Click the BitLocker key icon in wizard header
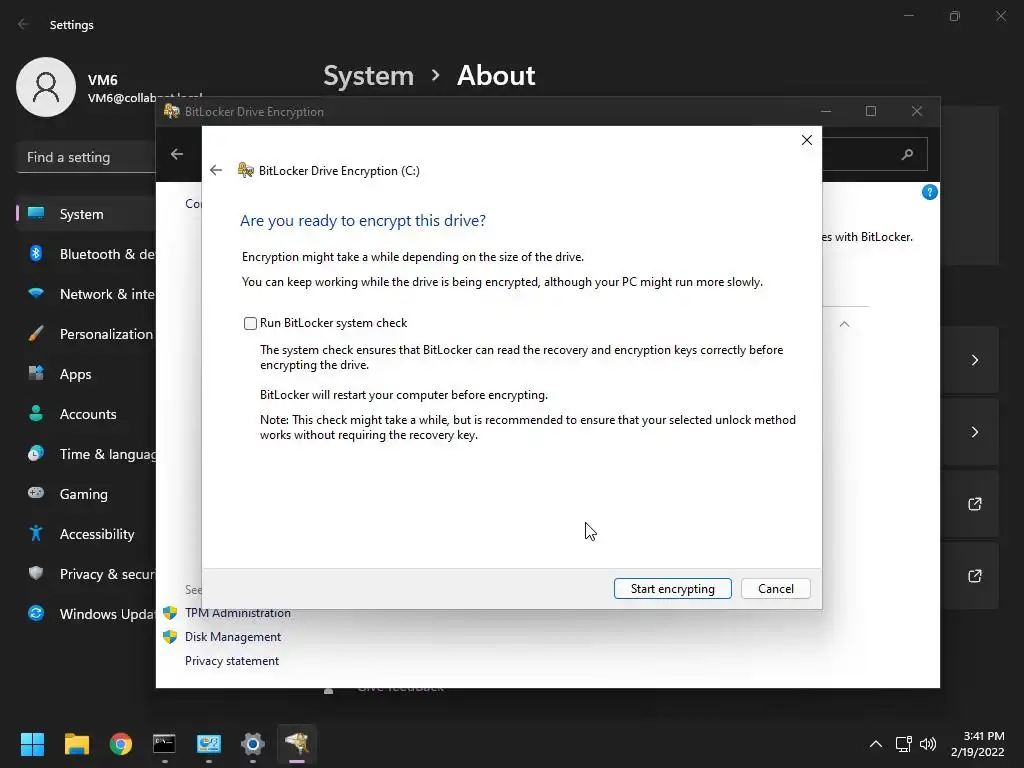Screen dimensions: 1024x768 tap(246, 170)
